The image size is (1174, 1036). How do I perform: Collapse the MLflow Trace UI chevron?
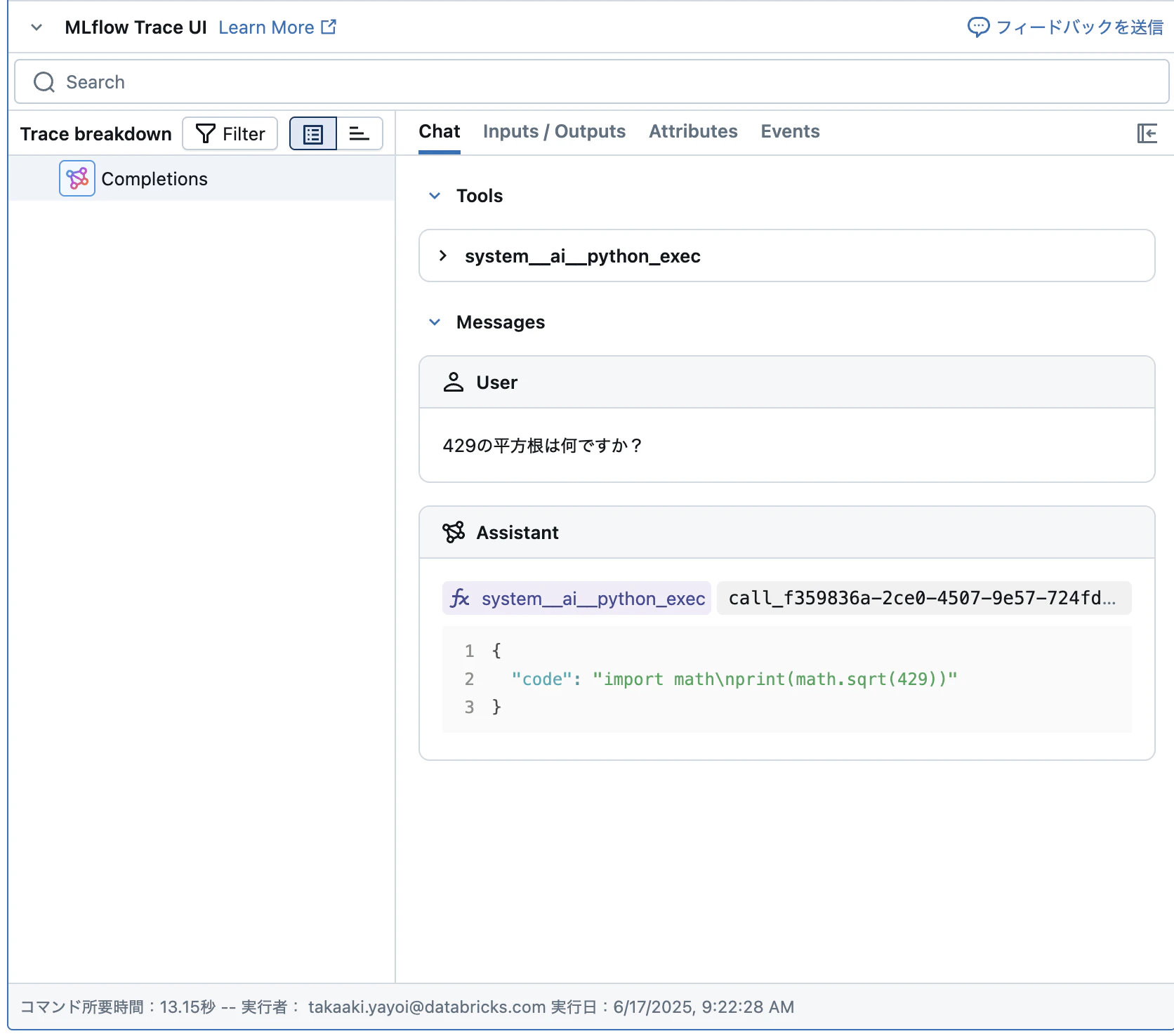click(37, 27)
